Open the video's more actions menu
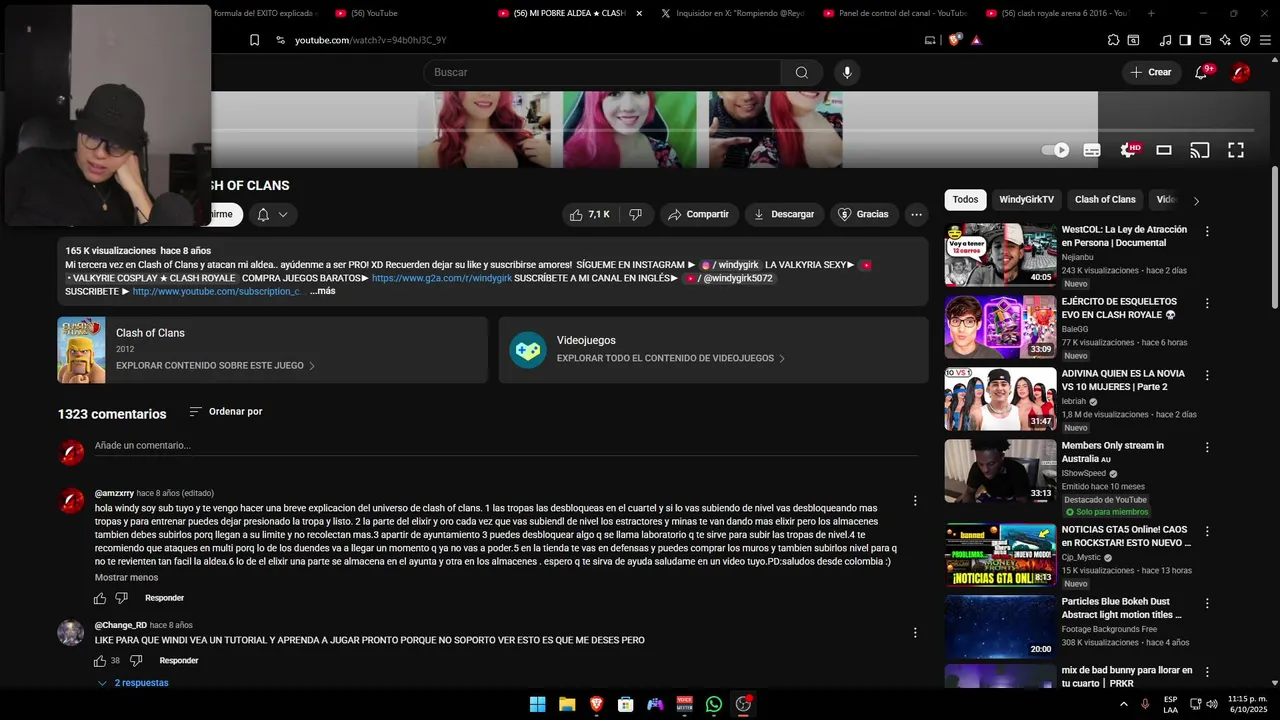 916,214
